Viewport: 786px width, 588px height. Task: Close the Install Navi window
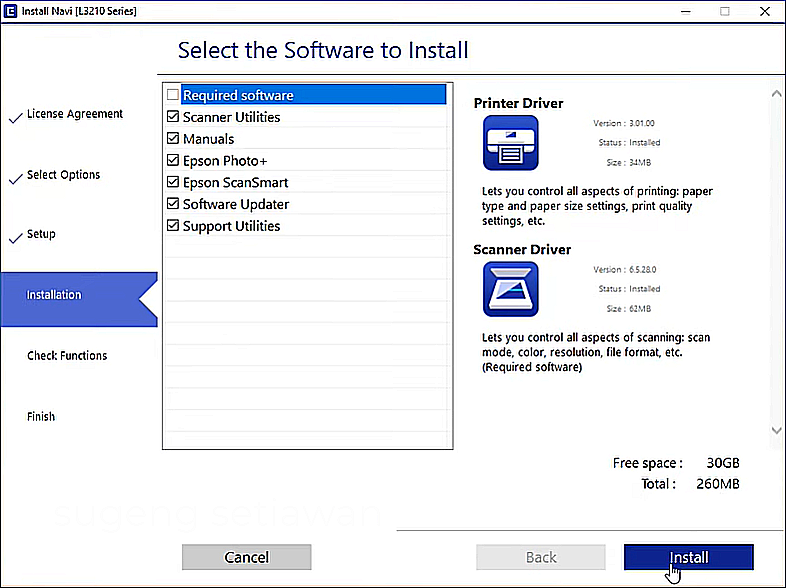(764, 11)
